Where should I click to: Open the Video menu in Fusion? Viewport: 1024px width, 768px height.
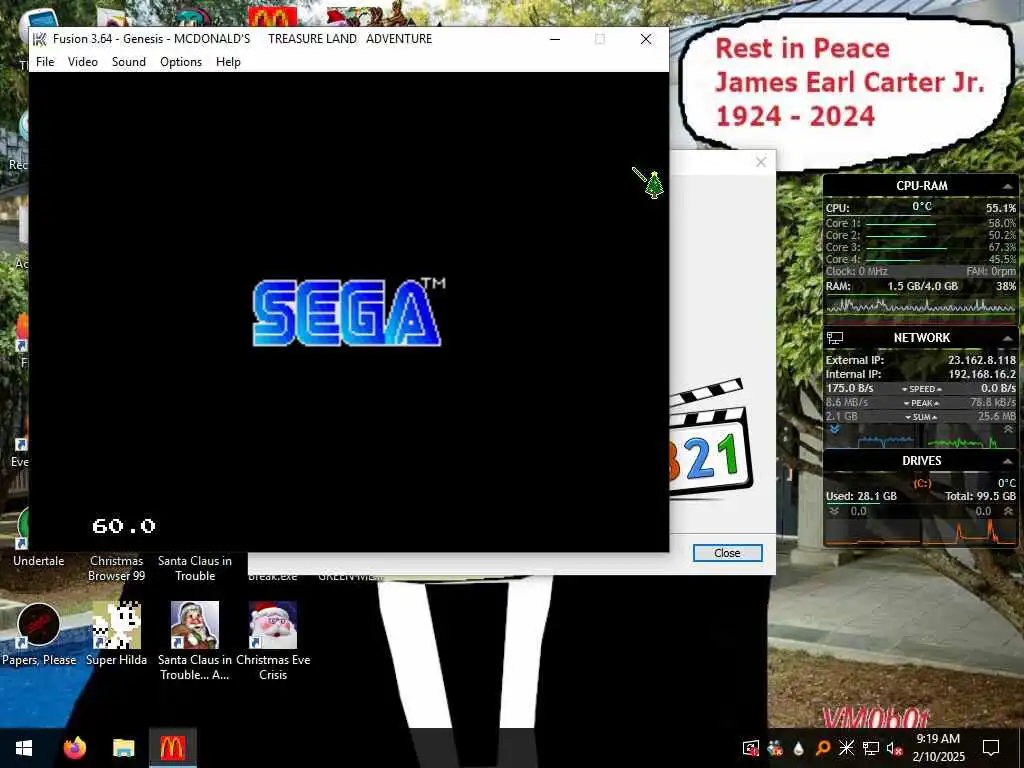coord(83,61)
